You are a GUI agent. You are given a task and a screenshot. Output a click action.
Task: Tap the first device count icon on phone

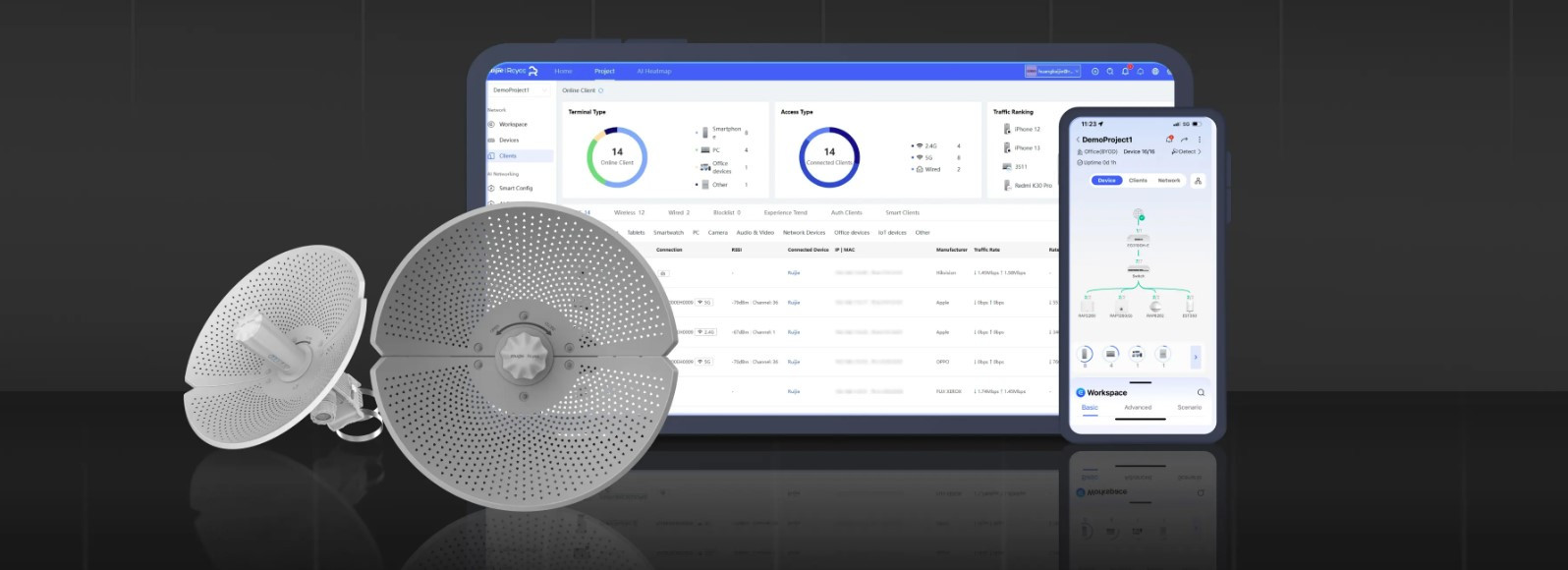[x=1086, y=355]
